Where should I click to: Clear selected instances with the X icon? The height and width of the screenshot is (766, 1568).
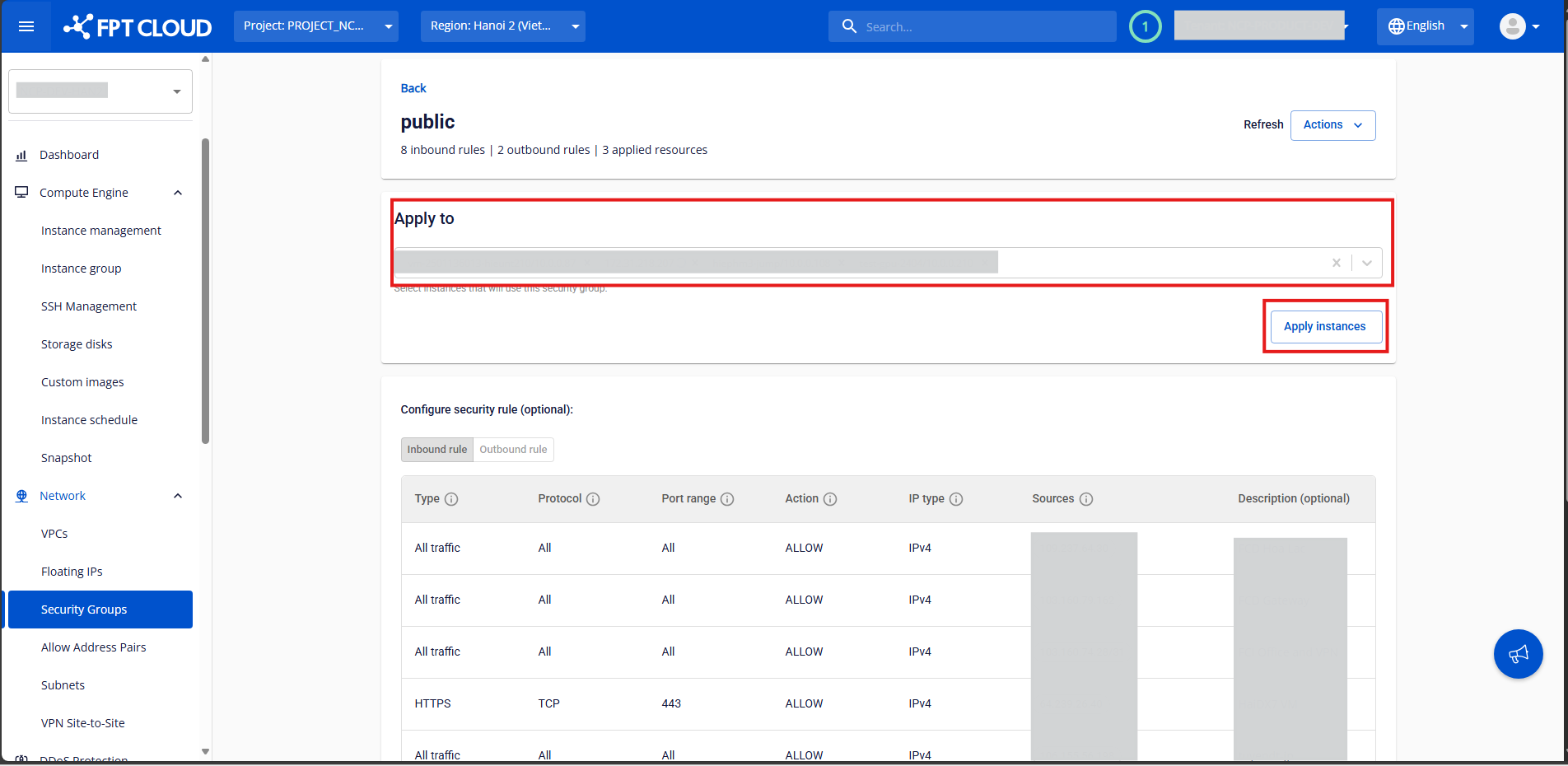[1336, 263]
